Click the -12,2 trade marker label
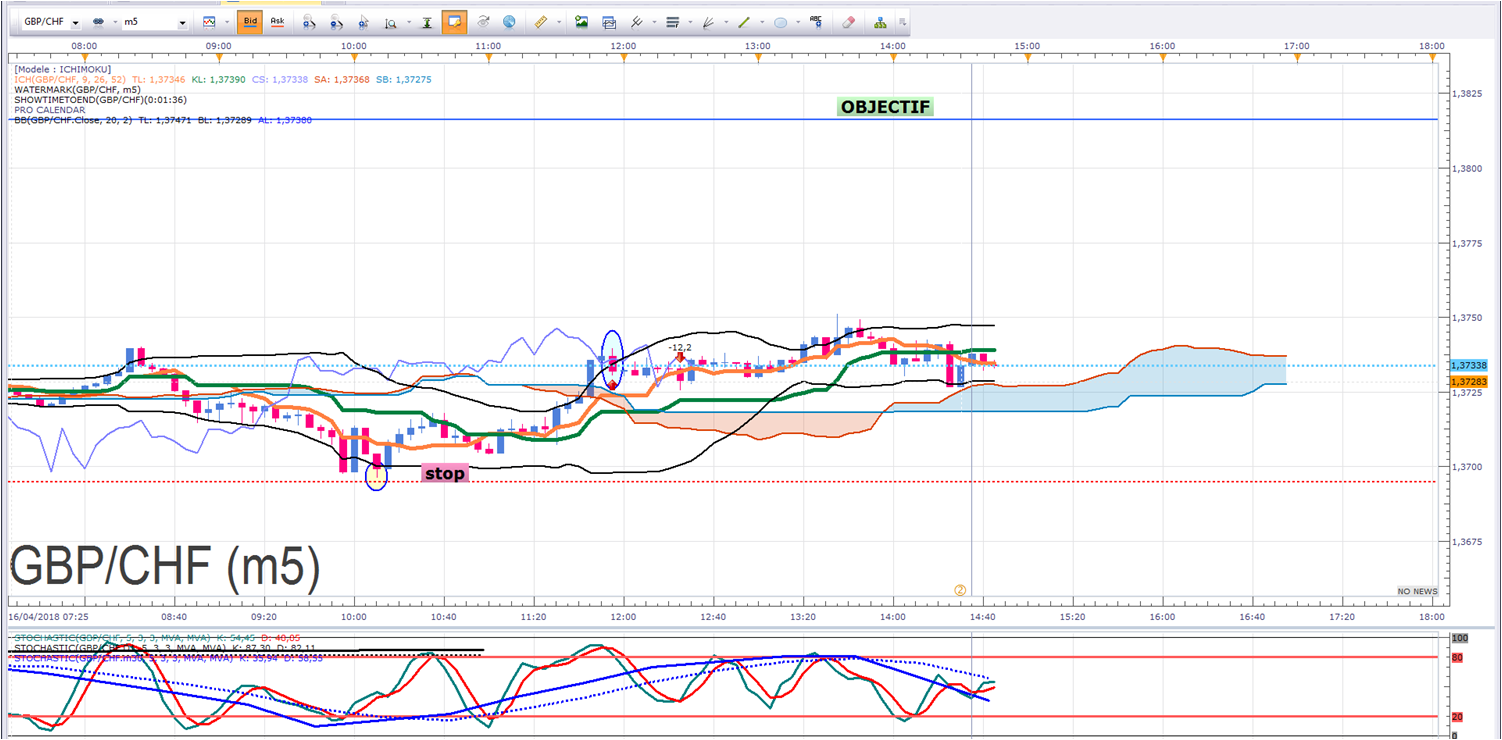This screenshot has width=1502, height=740. pos(680,347)
